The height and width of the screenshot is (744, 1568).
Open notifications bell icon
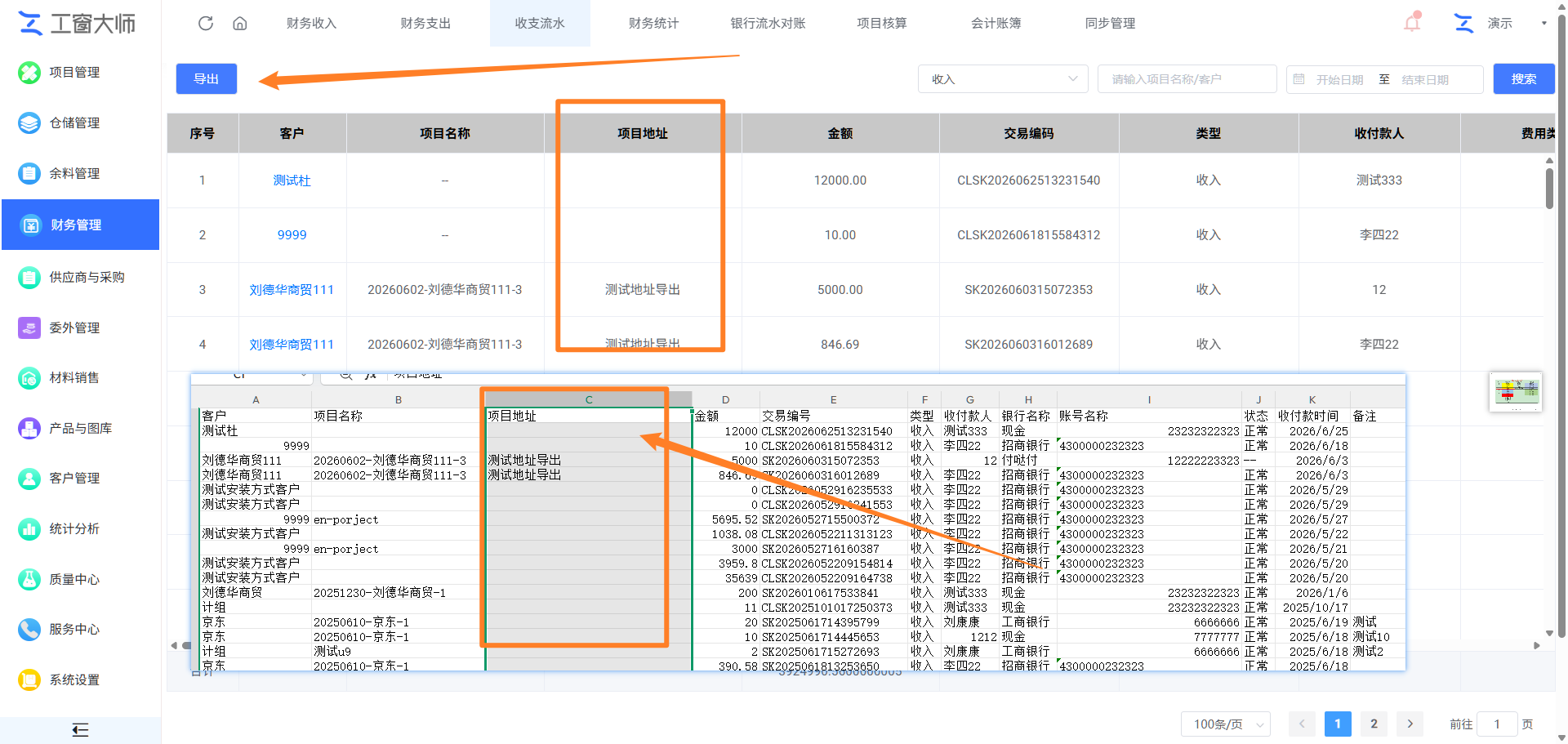(1412, 23)
